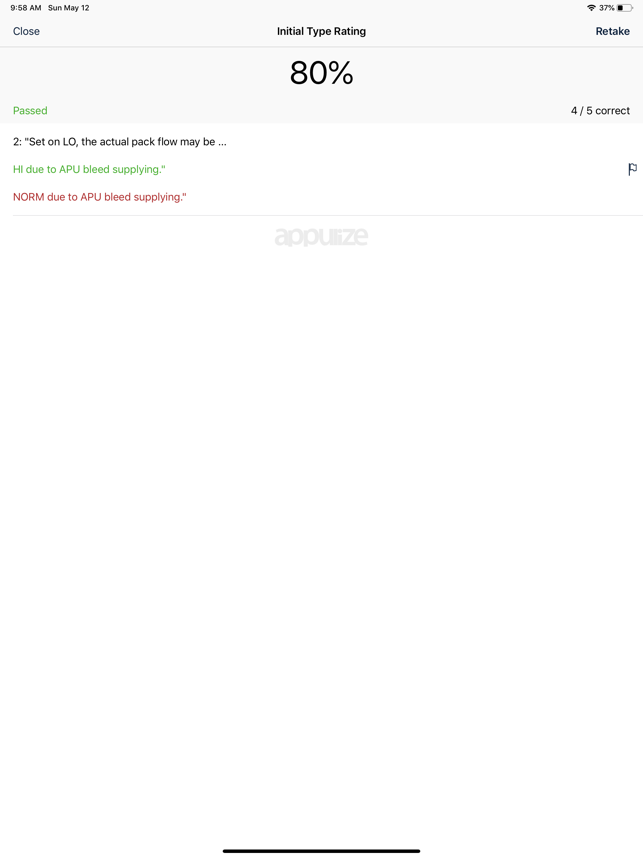Image resolution: width=643 pixels, height=858 pixels.
Task: Tap the divider line below the answers
Action: click(x=328, y=215)
